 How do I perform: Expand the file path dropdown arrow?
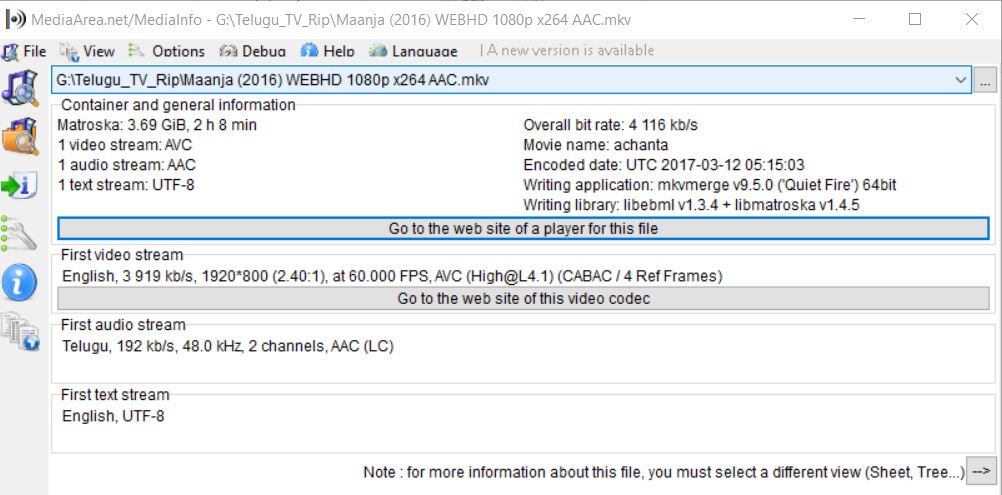click(x=961, y=80)
